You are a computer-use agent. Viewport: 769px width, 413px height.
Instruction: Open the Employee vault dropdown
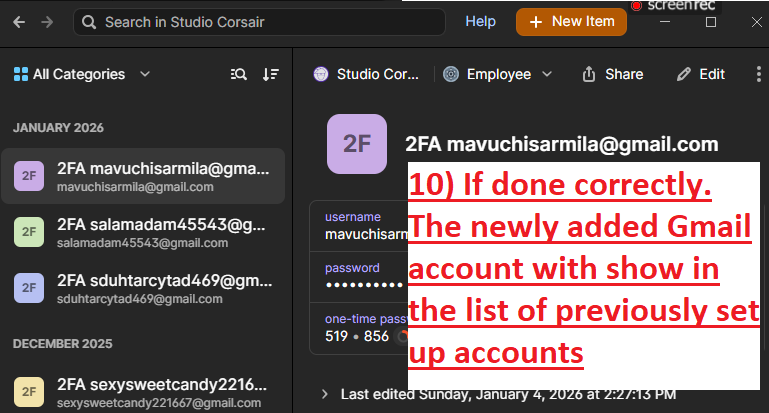(497, 74)
